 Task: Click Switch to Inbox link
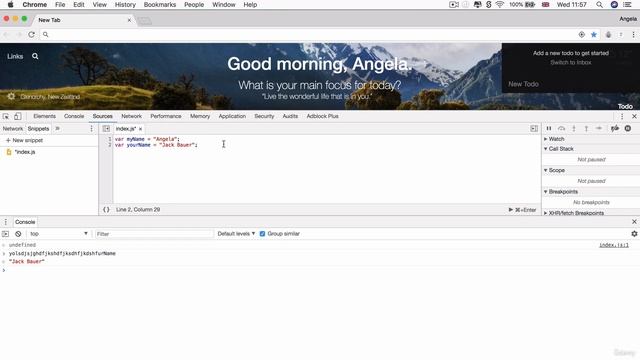pyautogui.click(x=571, y=62)
